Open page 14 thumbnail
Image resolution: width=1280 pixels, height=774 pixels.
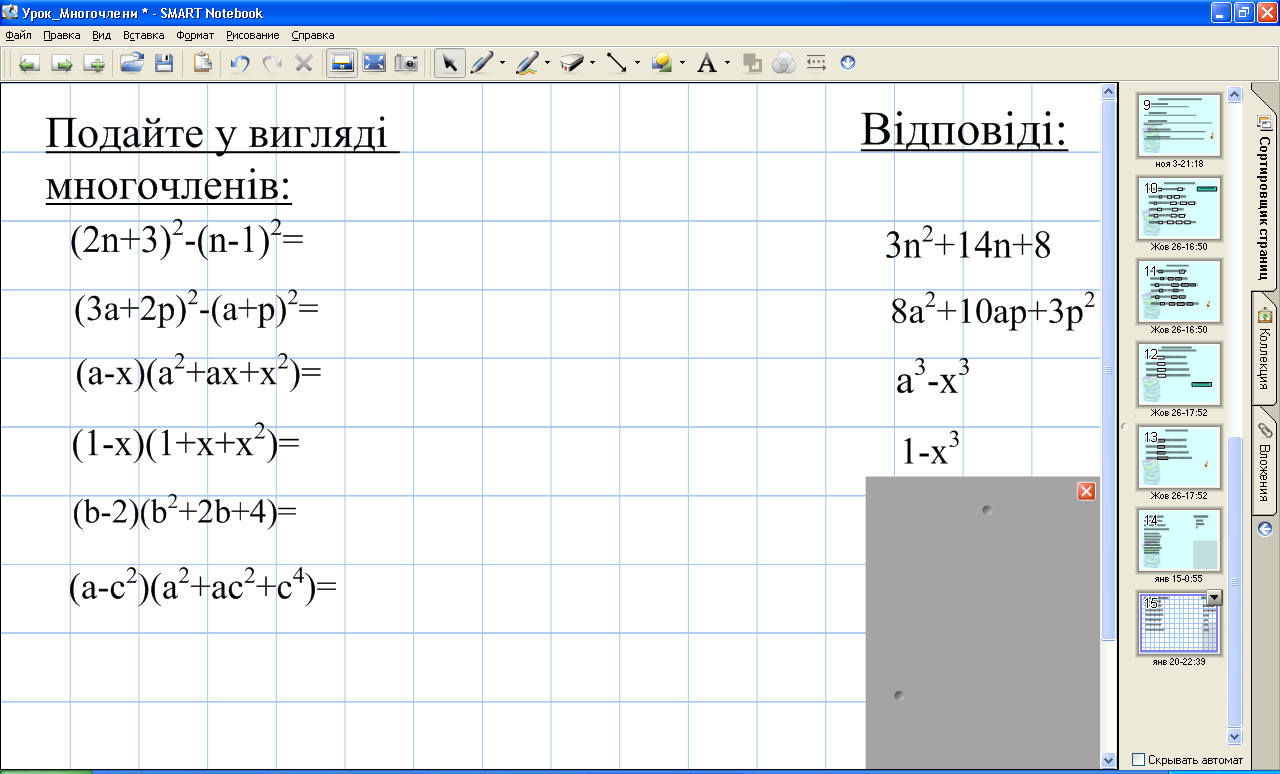(1179, 541)
